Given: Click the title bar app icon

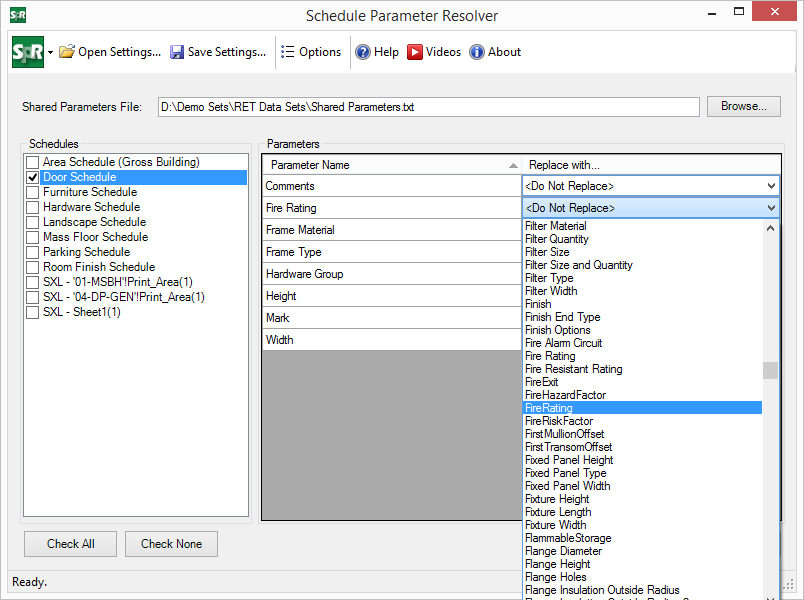Looking at the screenshot, I should tap(16, 15).
